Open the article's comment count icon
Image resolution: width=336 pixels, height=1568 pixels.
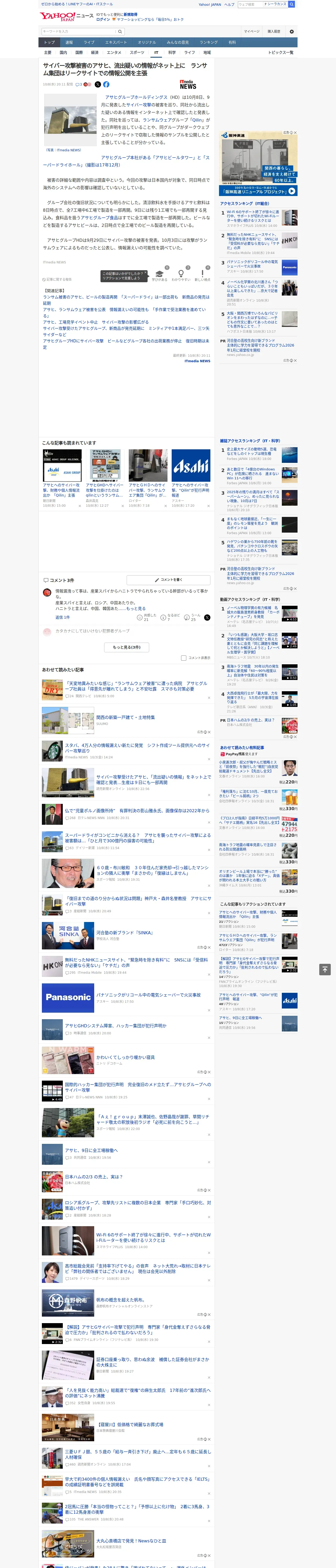point(79,85)
